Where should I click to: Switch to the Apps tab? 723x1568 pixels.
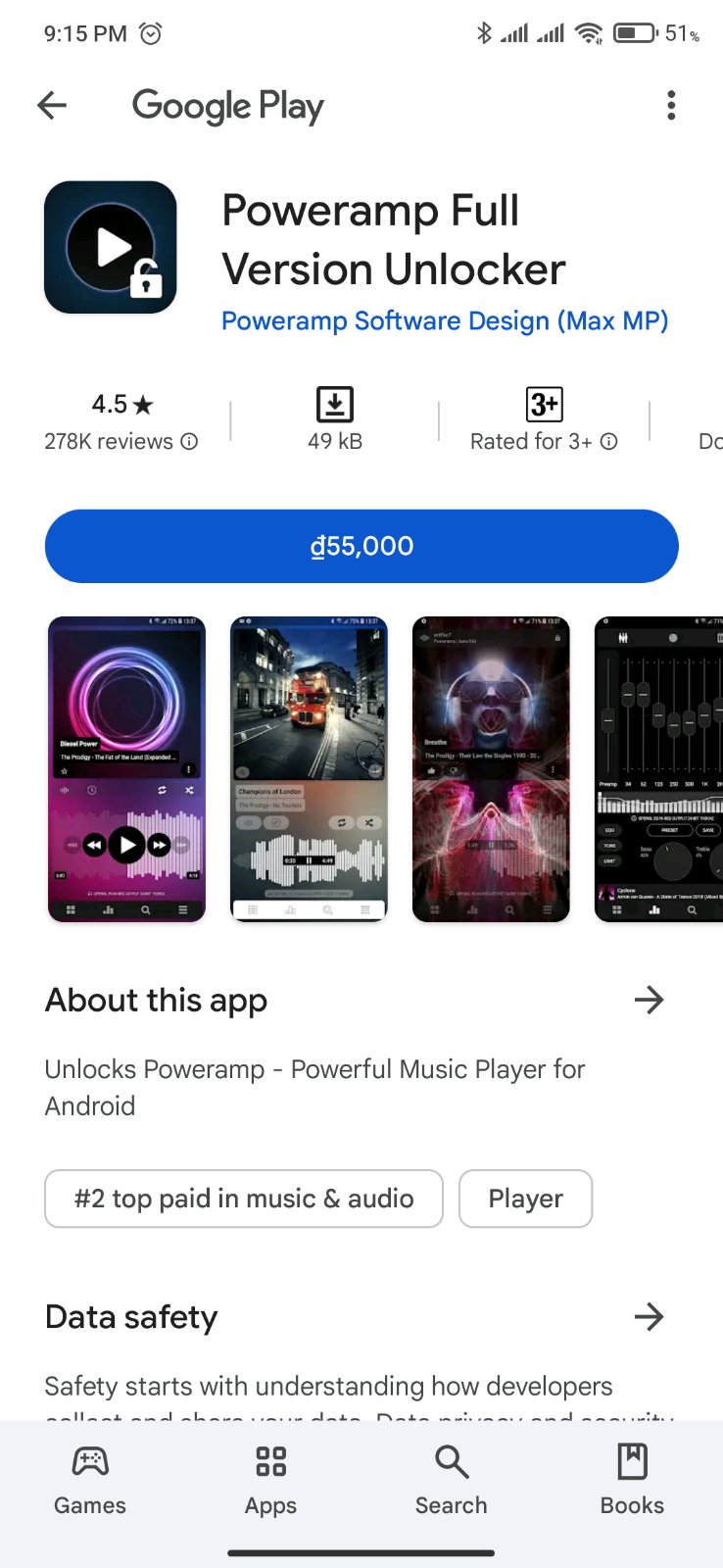tap(270, 1480)
